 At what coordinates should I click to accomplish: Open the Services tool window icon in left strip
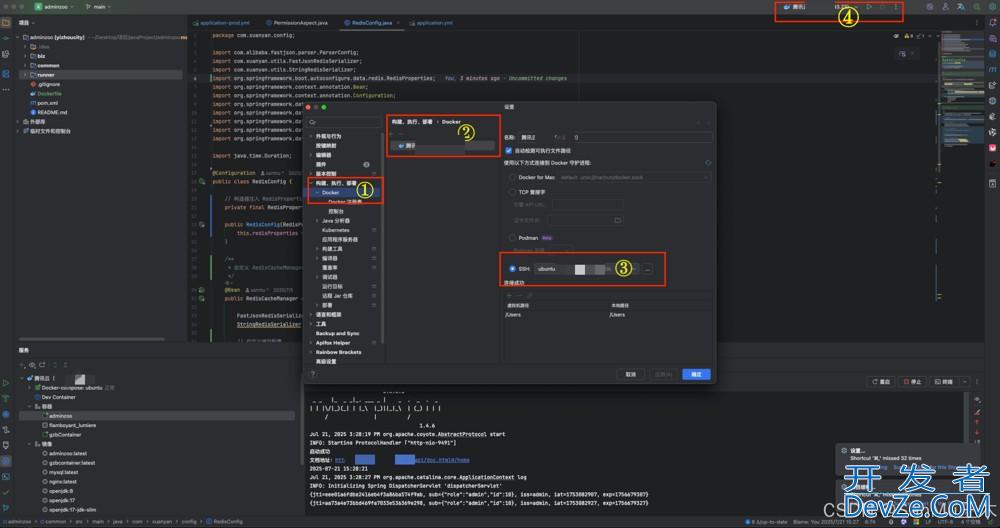point(6,460)
